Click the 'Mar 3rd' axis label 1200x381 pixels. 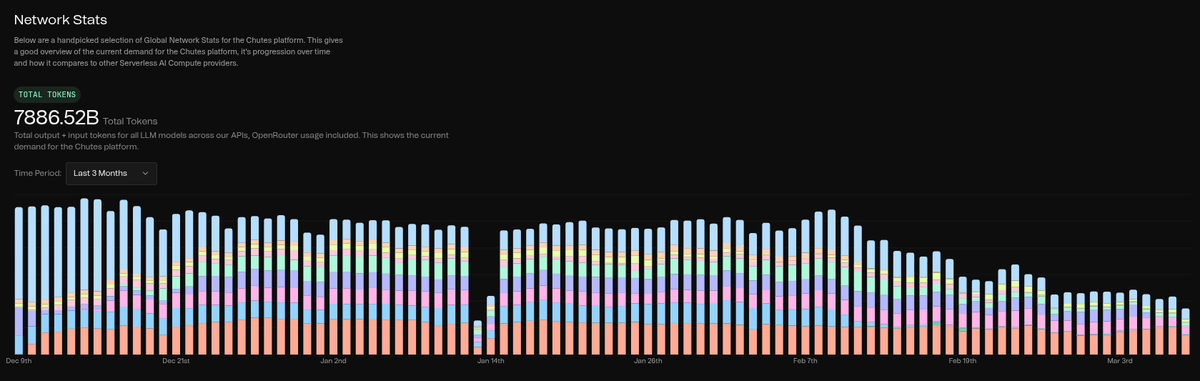[1119, 360]
